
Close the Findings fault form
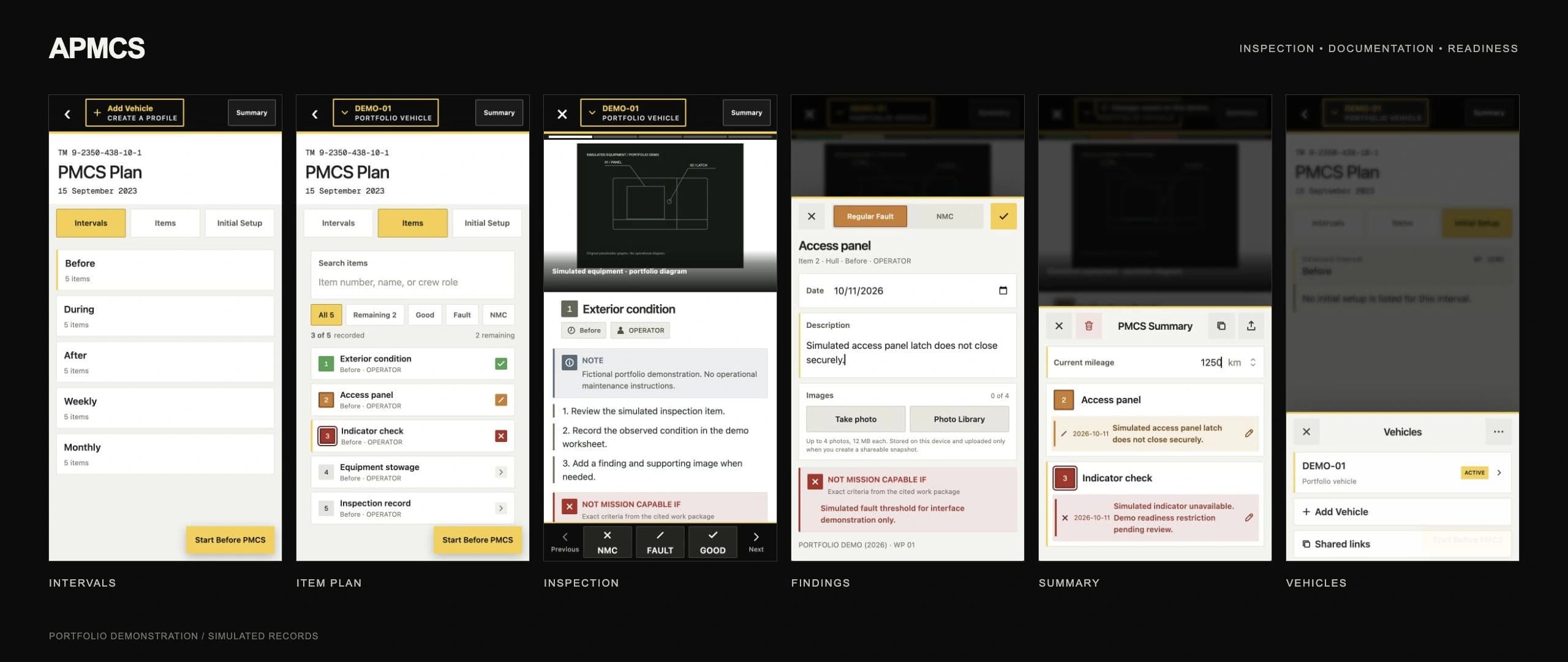tap(812, 216)
